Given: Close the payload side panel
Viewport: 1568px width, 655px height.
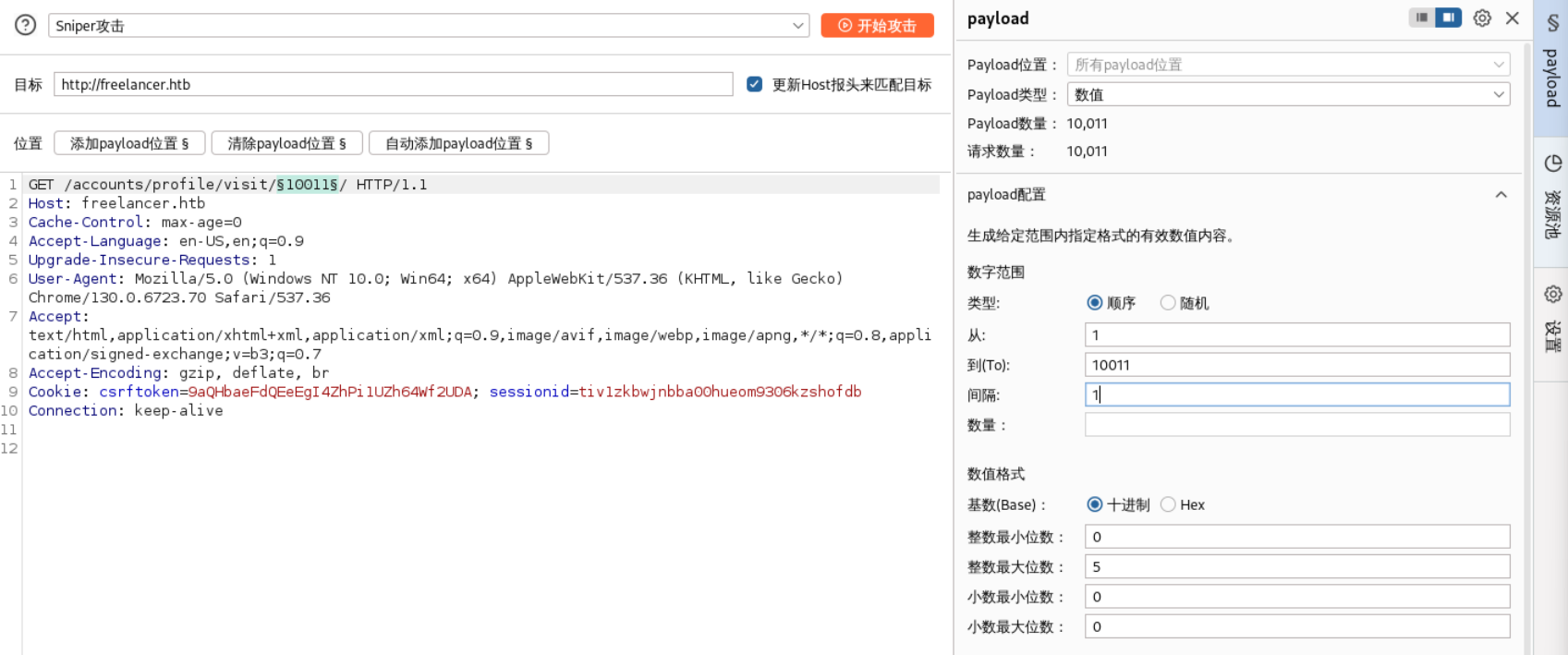Looking at the screenshot, I should coord(1513,18).
